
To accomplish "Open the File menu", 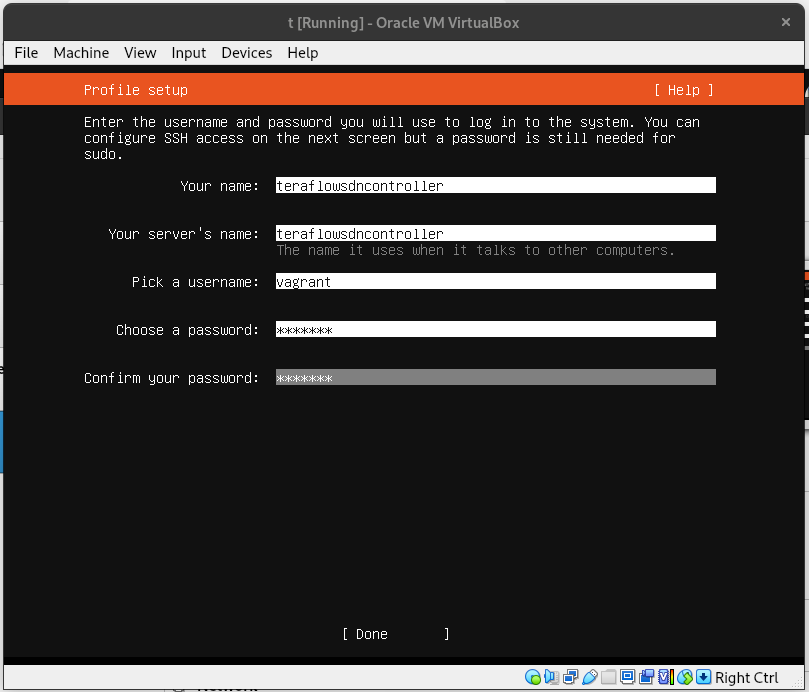I will pos(25,53).
